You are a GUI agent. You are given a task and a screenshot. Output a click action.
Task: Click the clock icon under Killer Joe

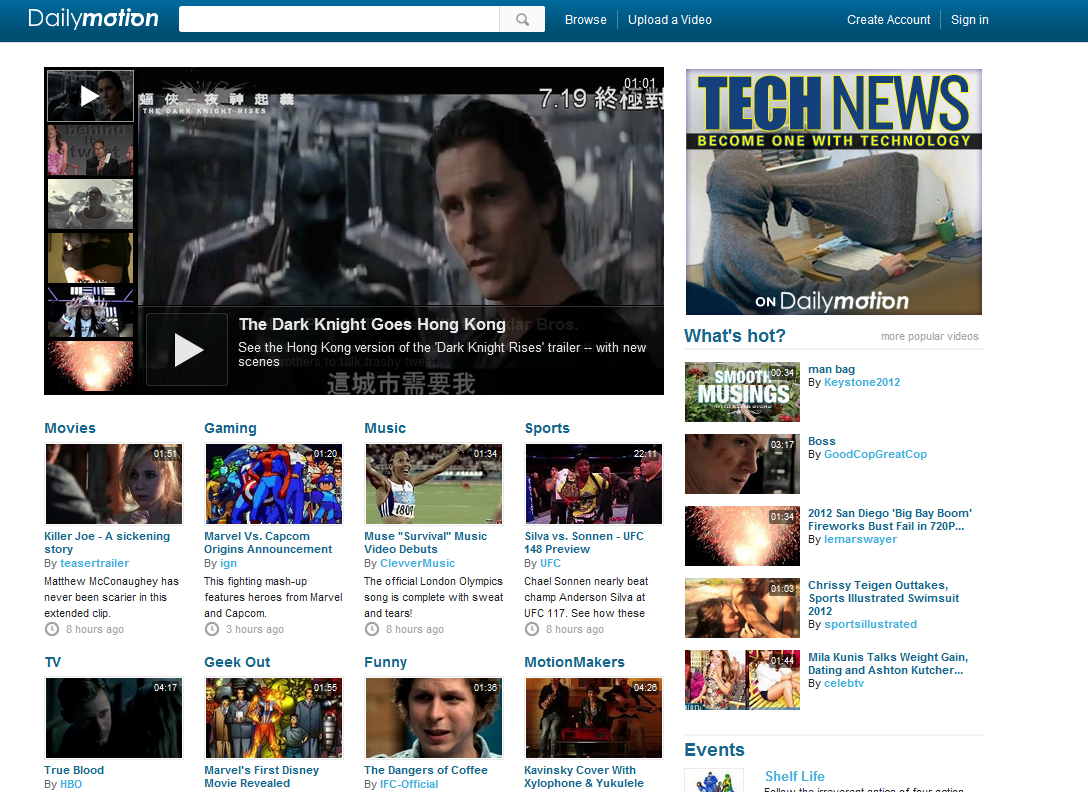pos(52,629)
